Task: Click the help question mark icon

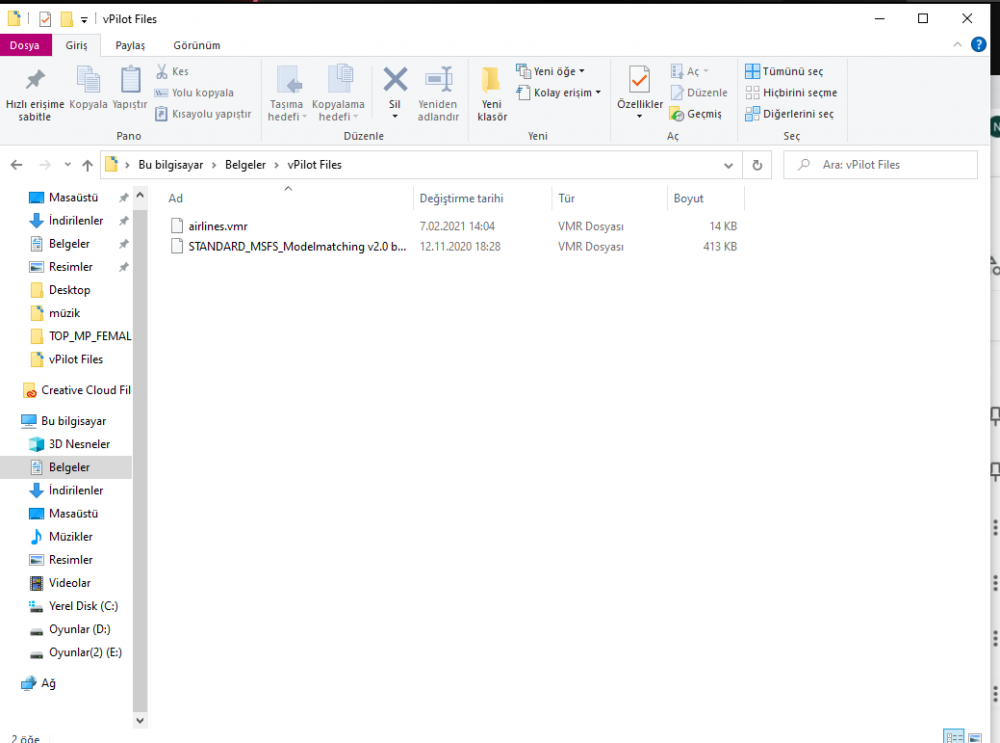Action: click(977, 45)
